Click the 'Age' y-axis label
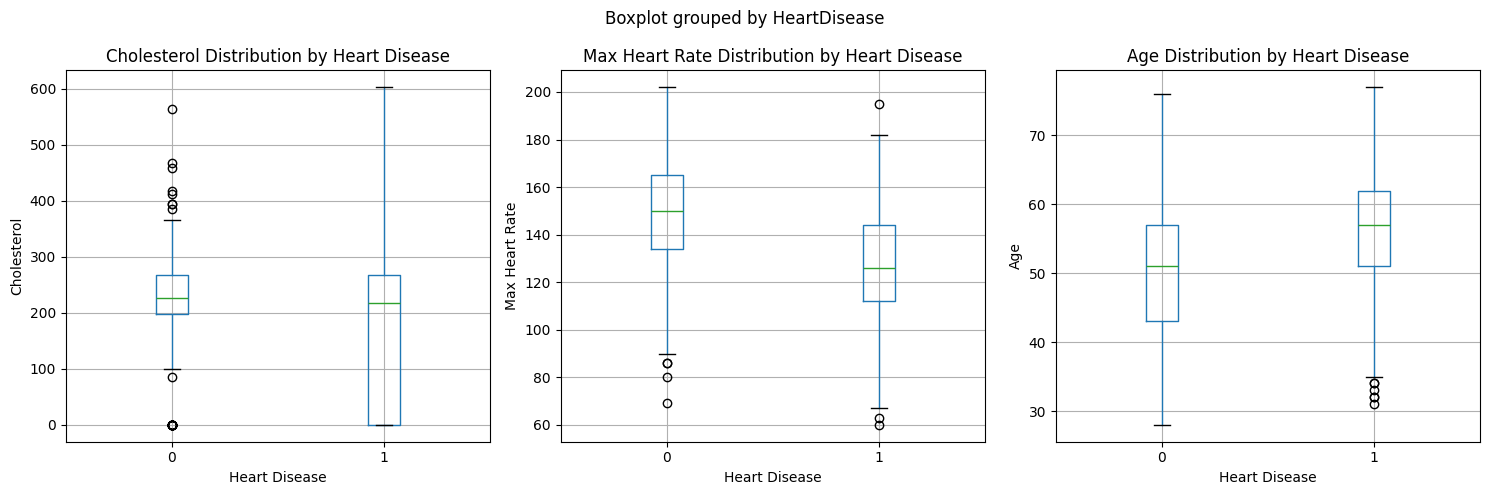Image resolution: width=1489 pixels, height=495 pixels. pos(1015,256)
